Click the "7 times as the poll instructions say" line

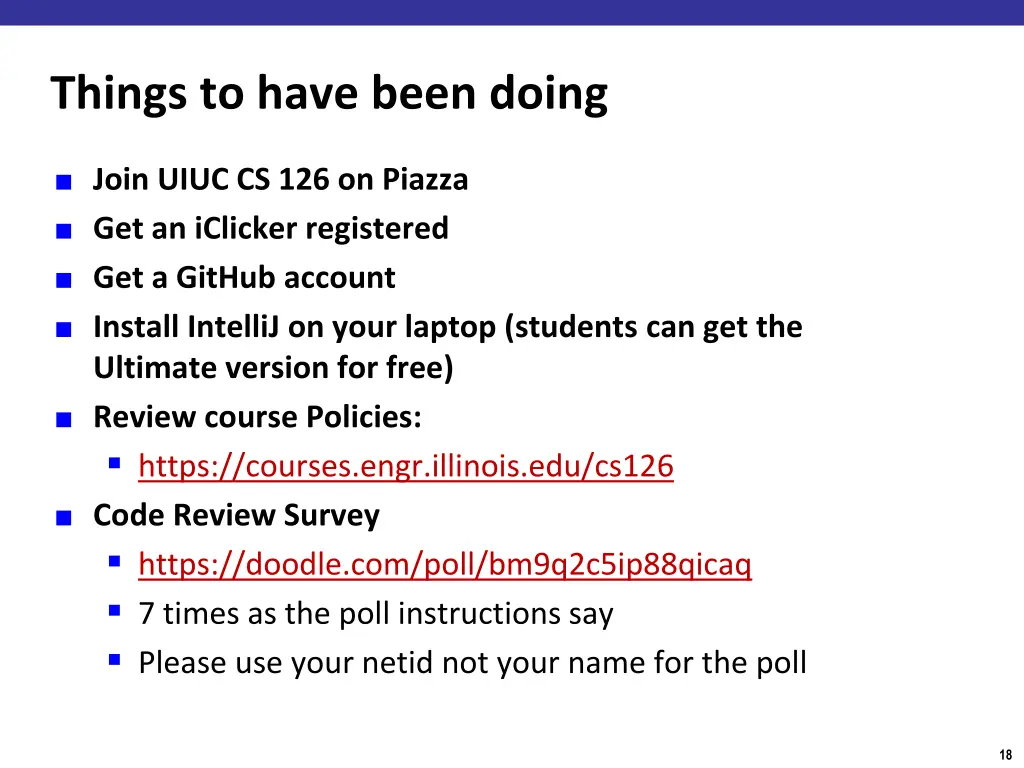(376, 614)
